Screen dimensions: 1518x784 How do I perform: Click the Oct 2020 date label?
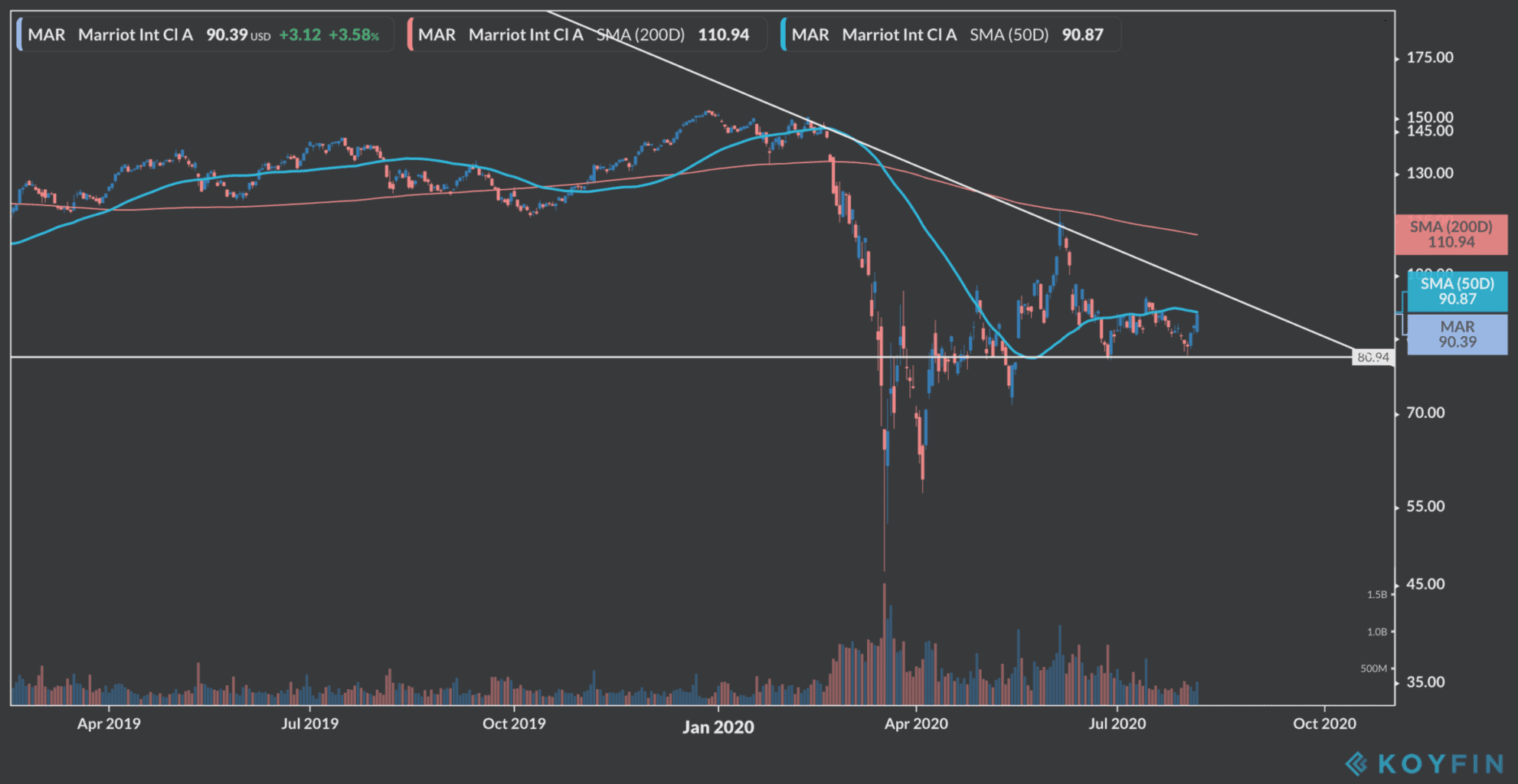click(1324, 724)
